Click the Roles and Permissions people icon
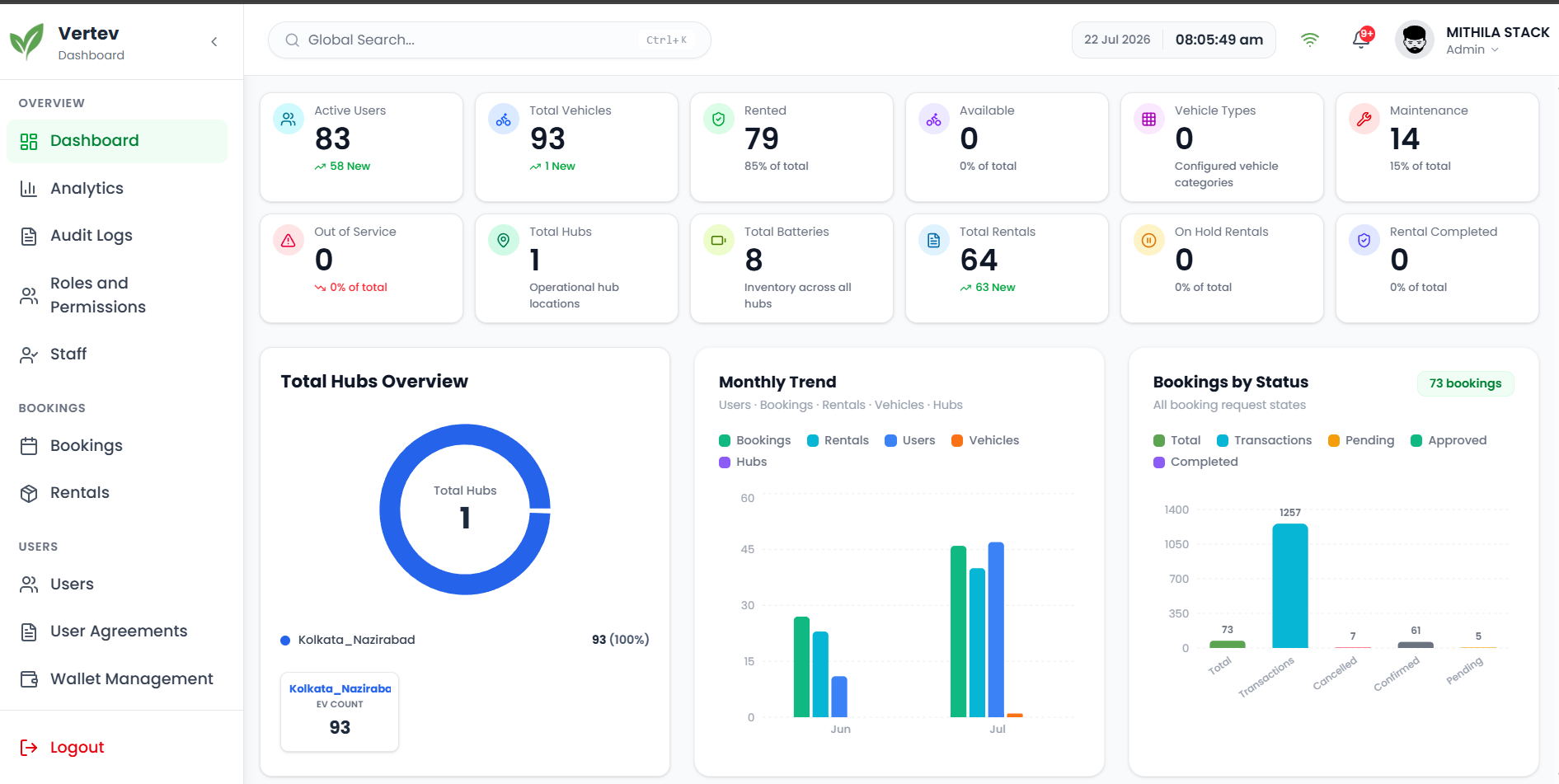1559x784 pixels. coord(29,296)
